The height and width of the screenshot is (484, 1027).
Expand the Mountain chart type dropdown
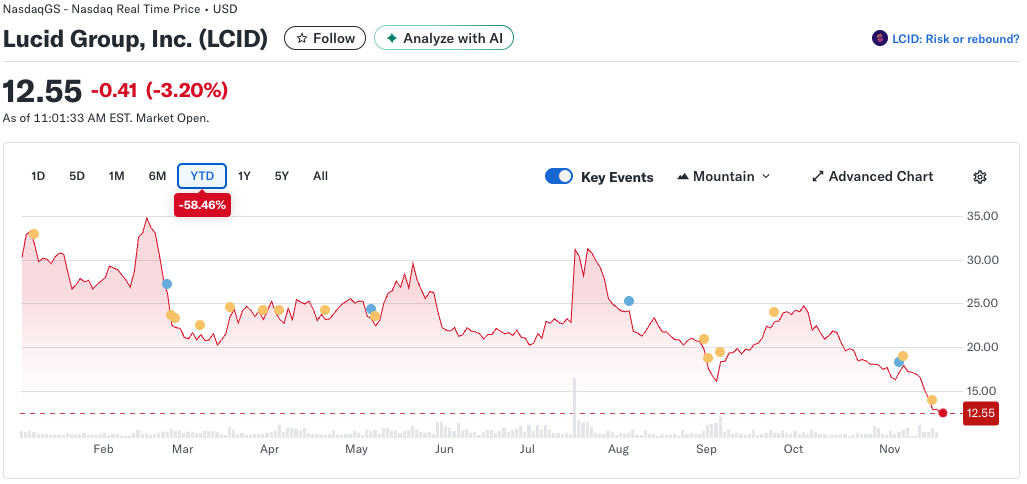tap(724, 177)
